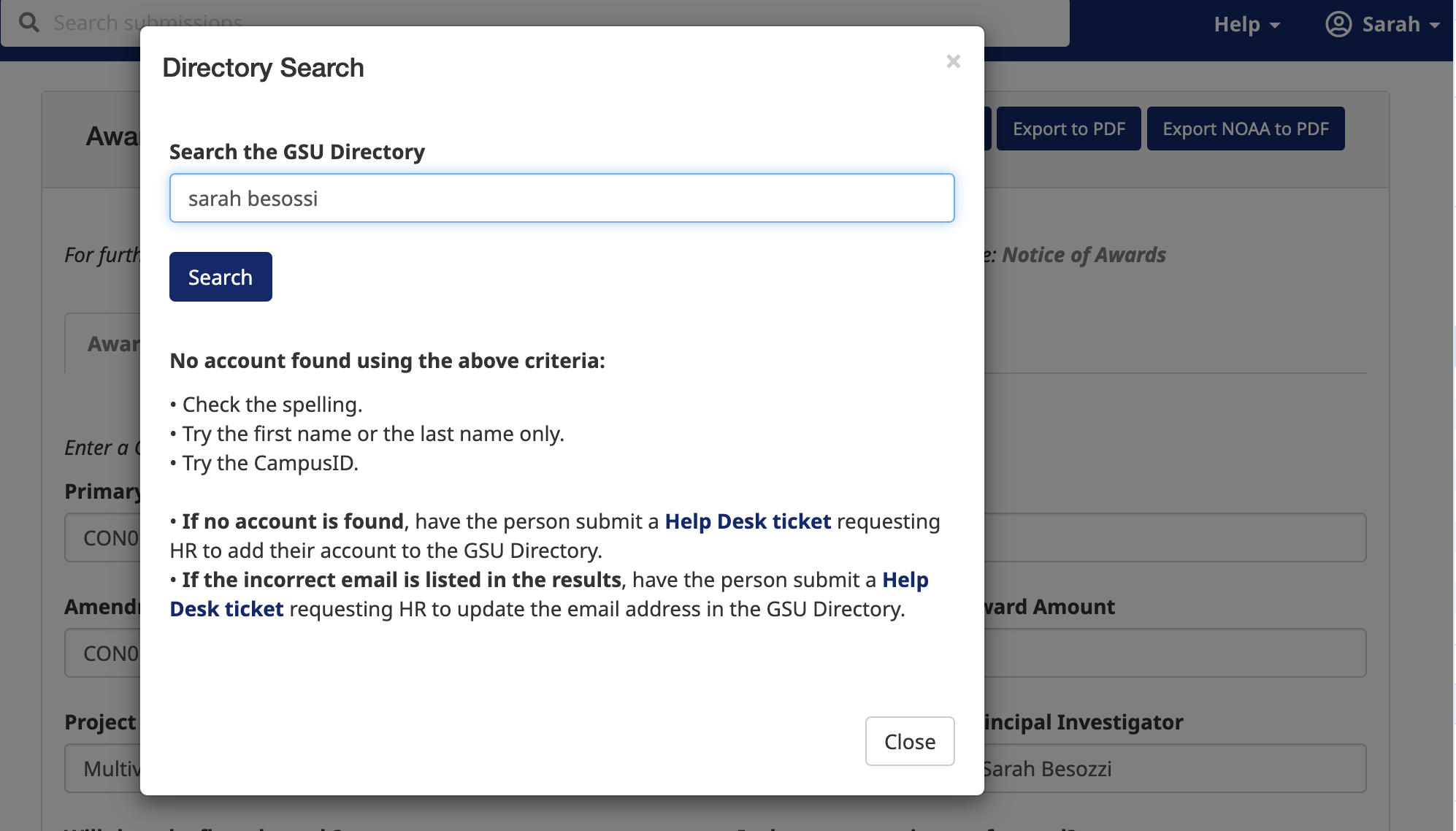Image resolution: width=1456 pixels, height=831 pixels.
Task: Dismiss the dialog via the X icon
Action: pyautogui.click(x=954, y=62)
